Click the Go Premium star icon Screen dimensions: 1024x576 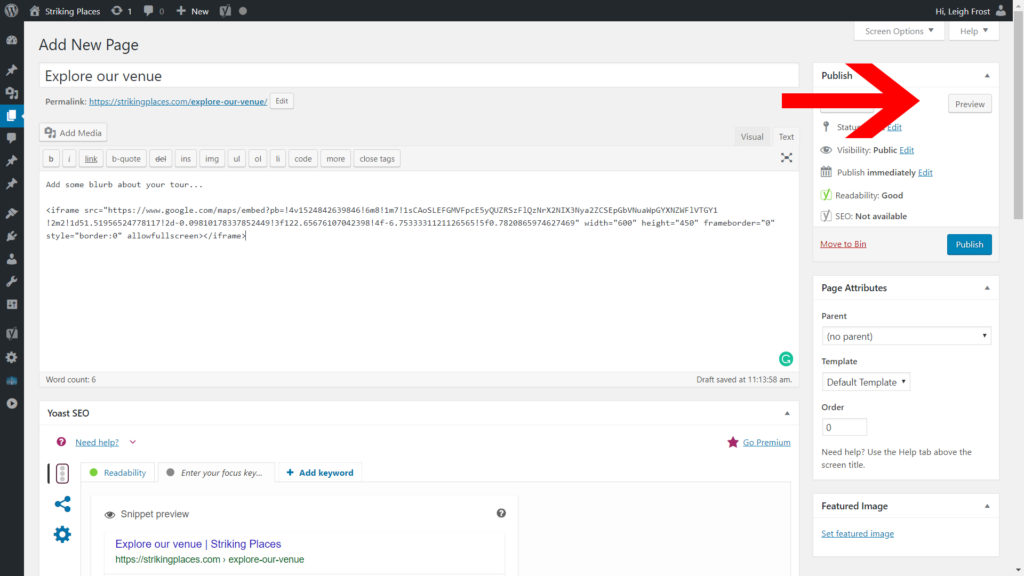point(733,442)
